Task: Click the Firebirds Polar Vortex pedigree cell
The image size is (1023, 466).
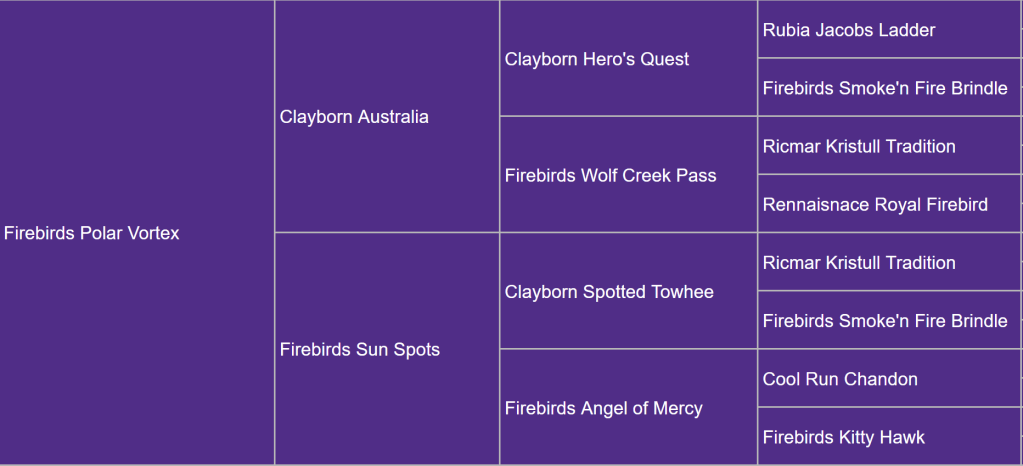Action: [x=92, y=233]
